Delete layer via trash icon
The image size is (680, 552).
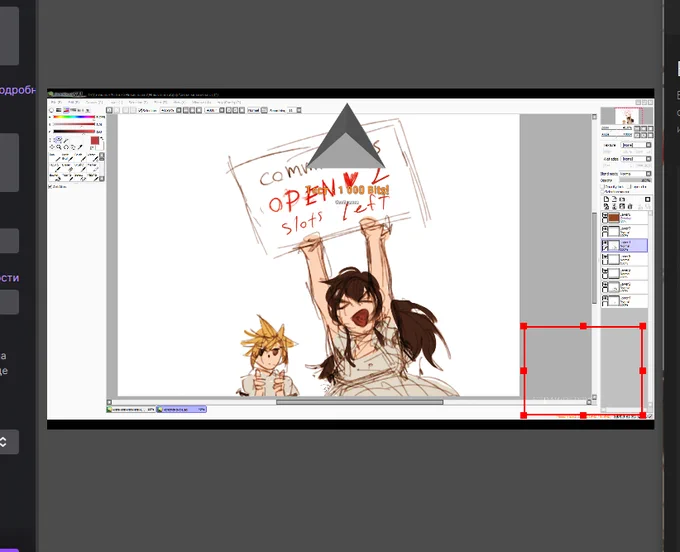[x=630, y=206]
